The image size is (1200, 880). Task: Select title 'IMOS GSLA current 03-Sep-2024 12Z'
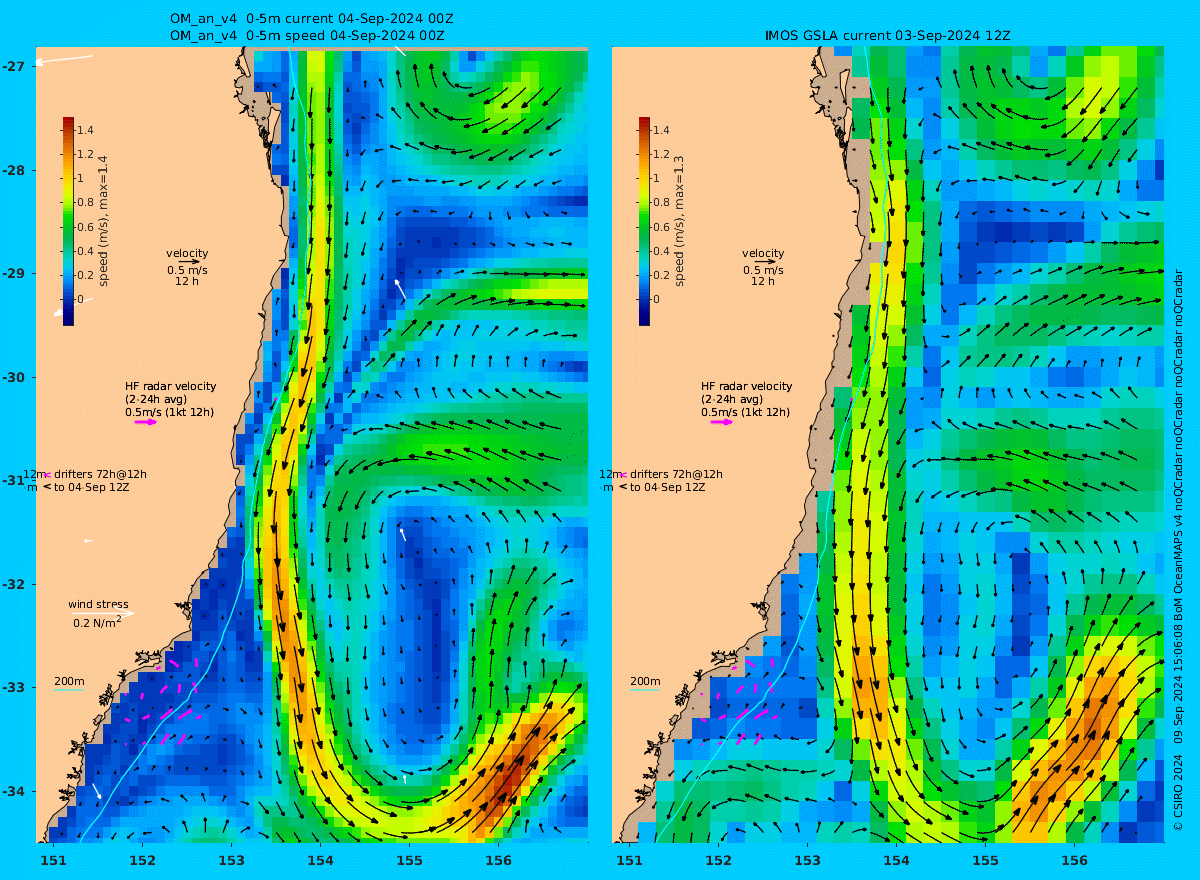(x=888, y=35)
